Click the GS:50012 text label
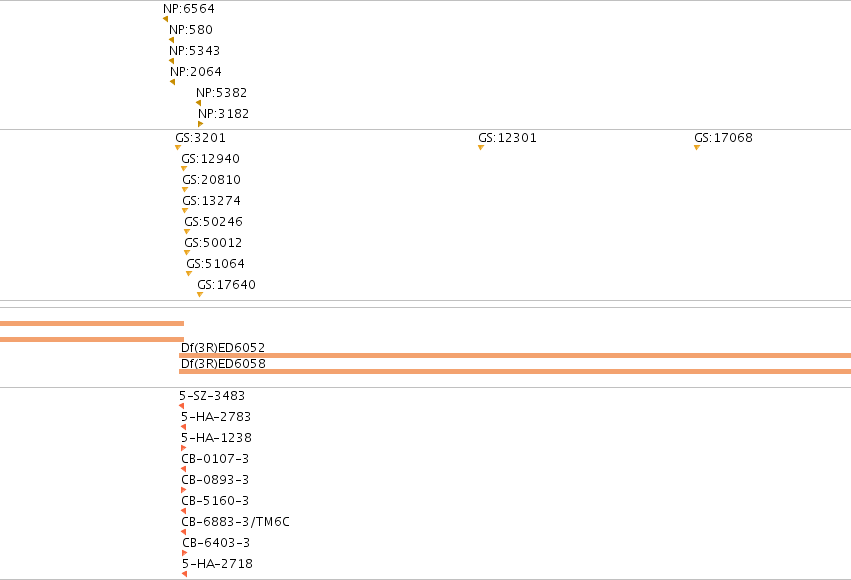This screenshot has width=851, height=580. tap(213, 243)
